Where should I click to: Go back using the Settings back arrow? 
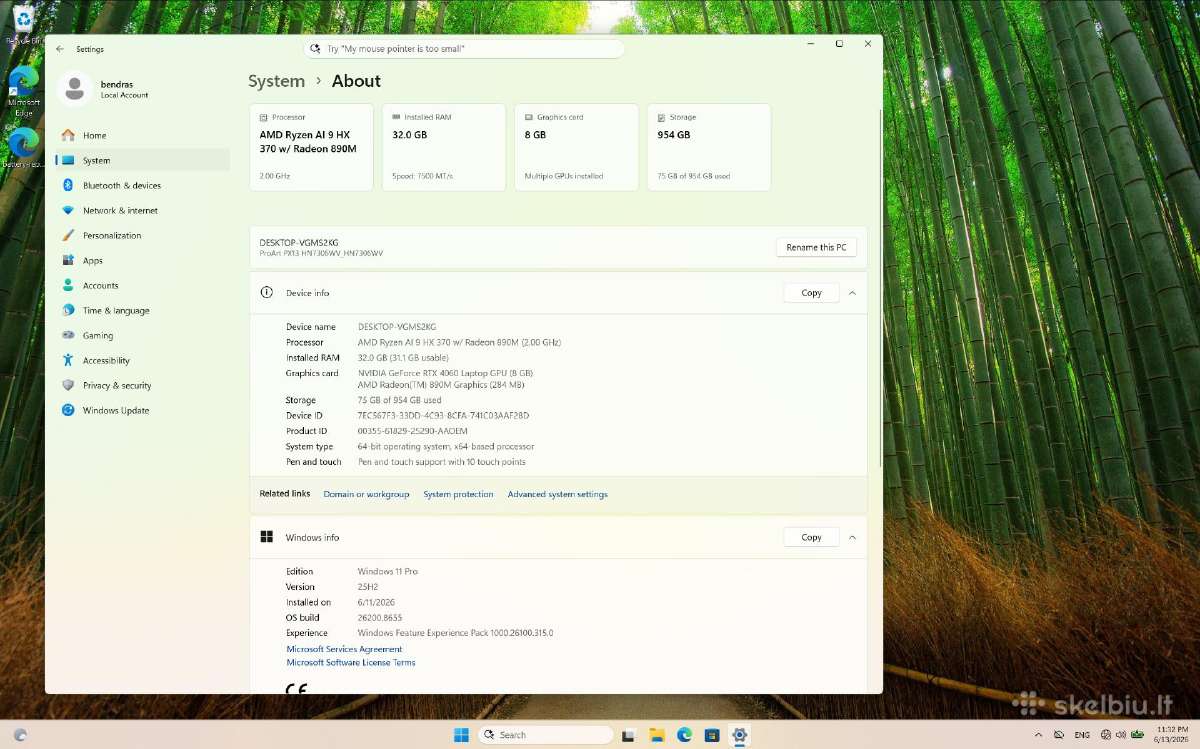tap(60, 49)
